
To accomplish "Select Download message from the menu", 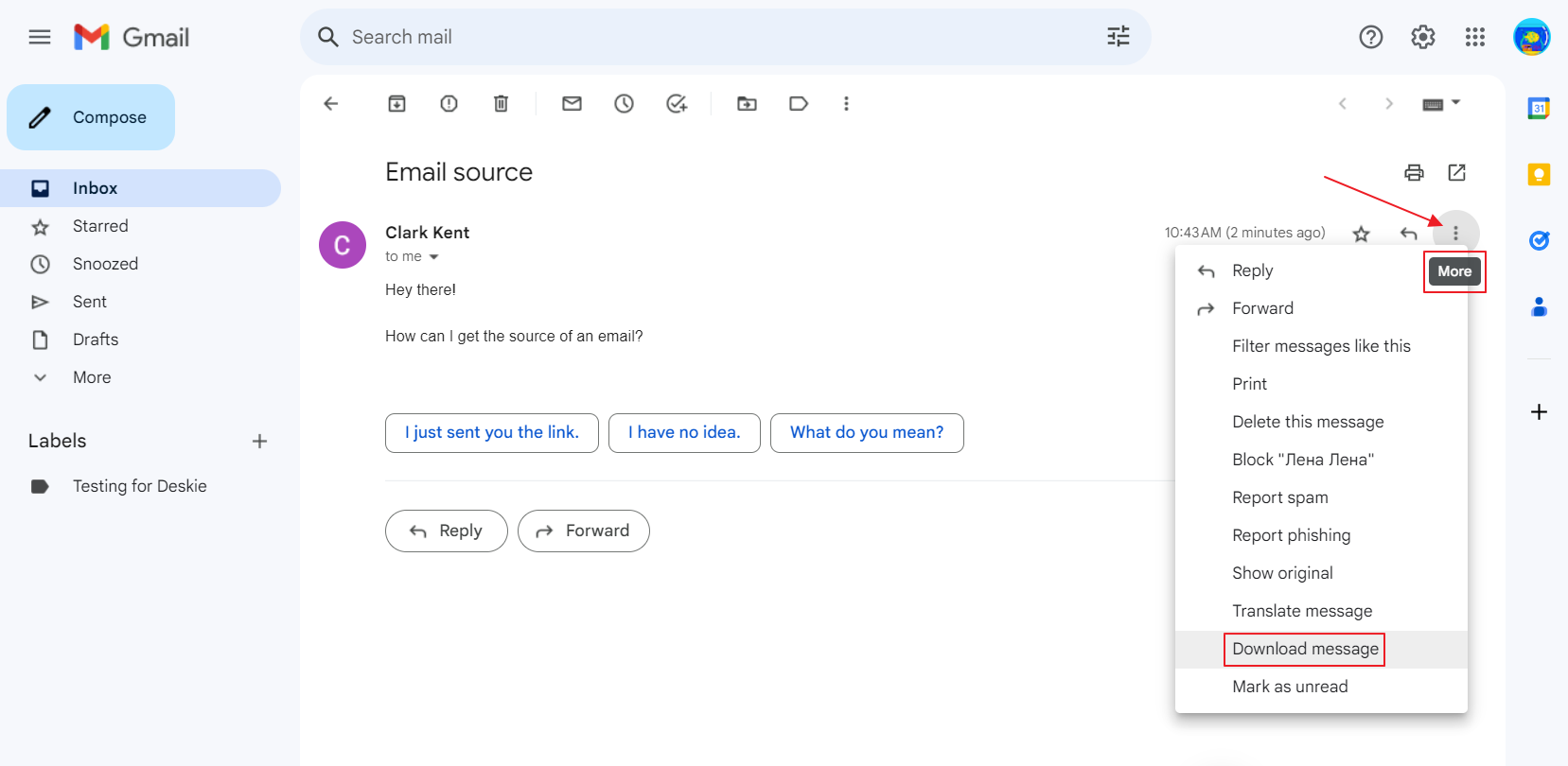I will click(x=1305, y=649).
